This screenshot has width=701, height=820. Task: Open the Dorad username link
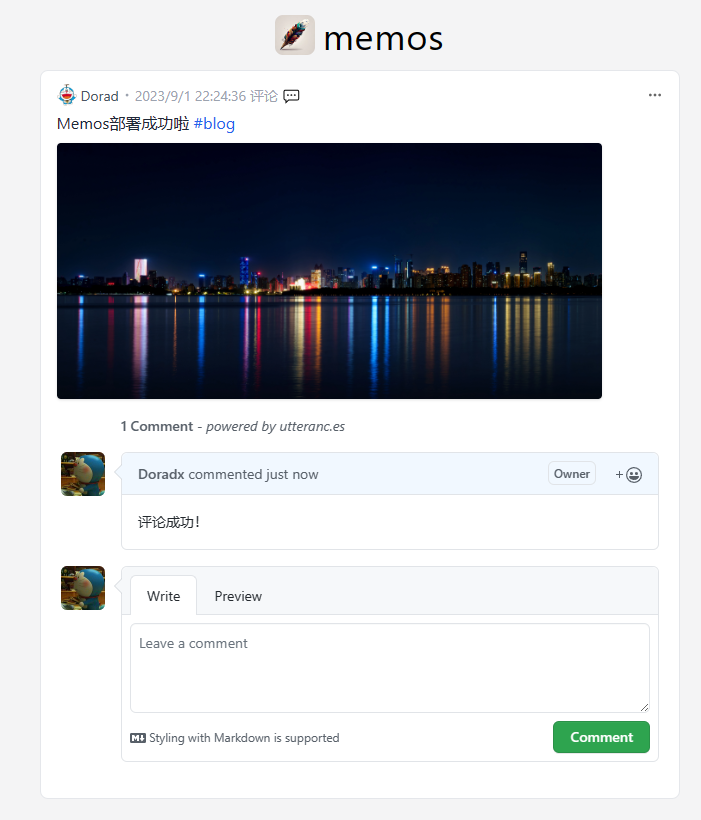(x=99, y=96)
